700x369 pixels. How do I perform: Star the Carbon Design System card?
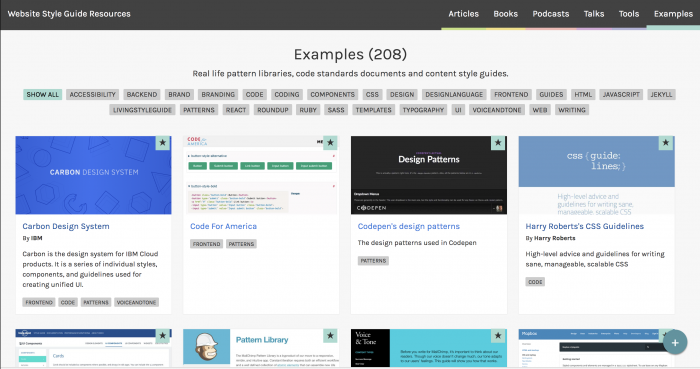tap(162, 143)
